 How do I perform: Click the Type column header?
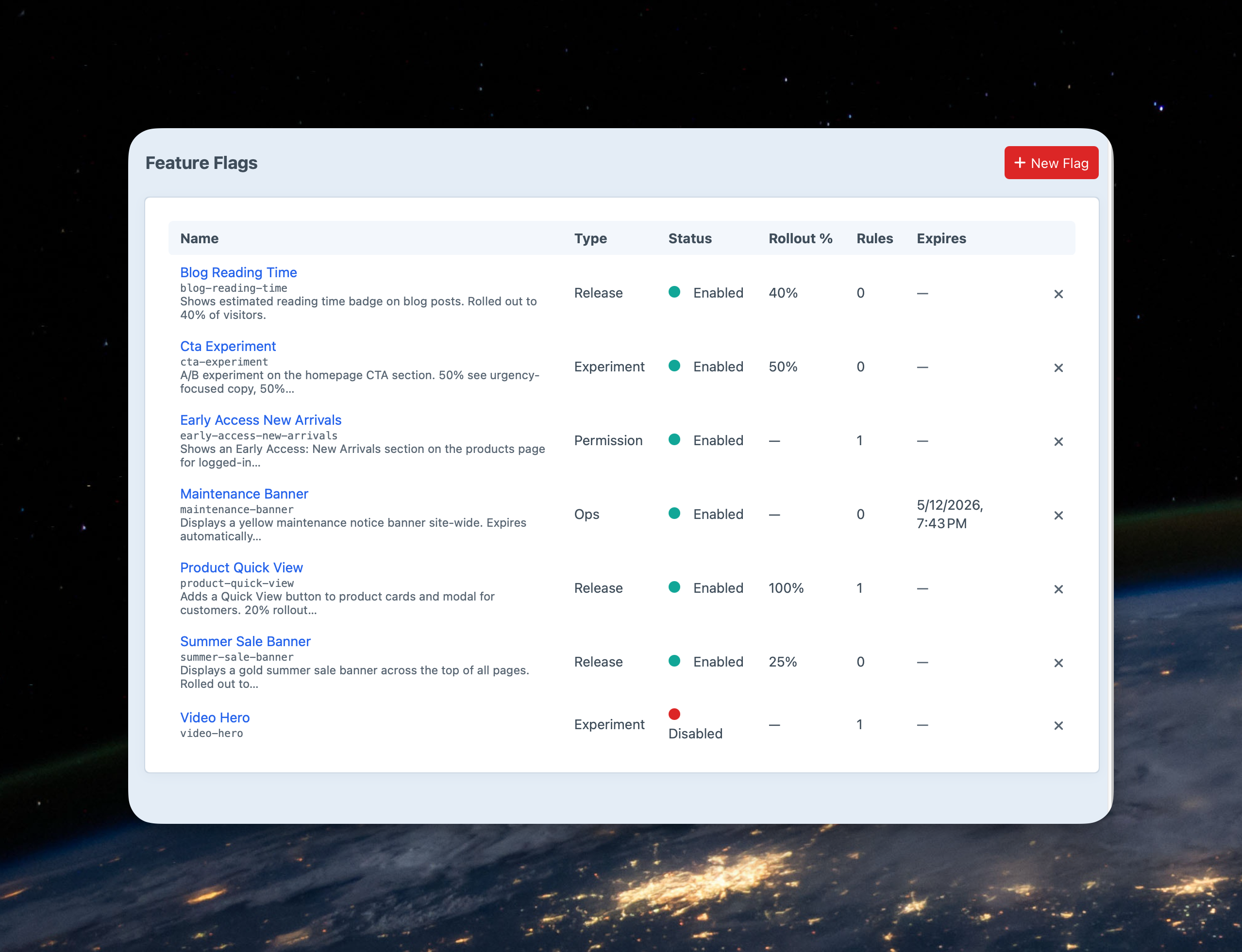click(590, 238)
